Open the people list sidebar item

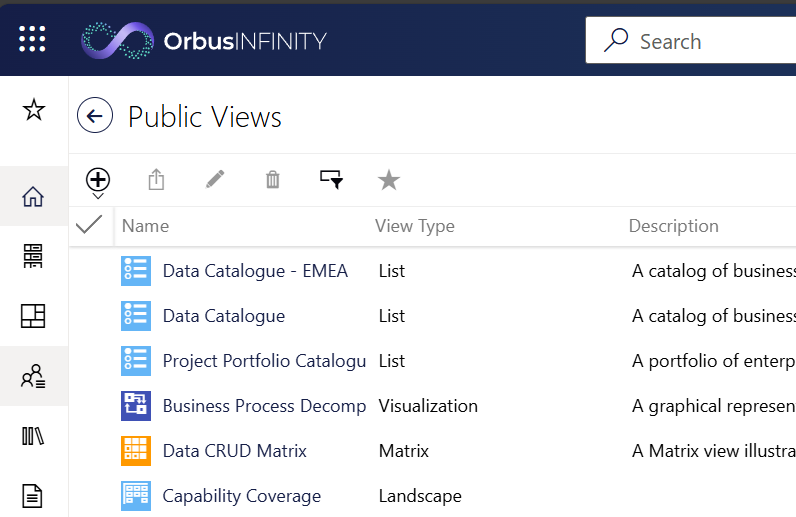(x=33, y=376)
